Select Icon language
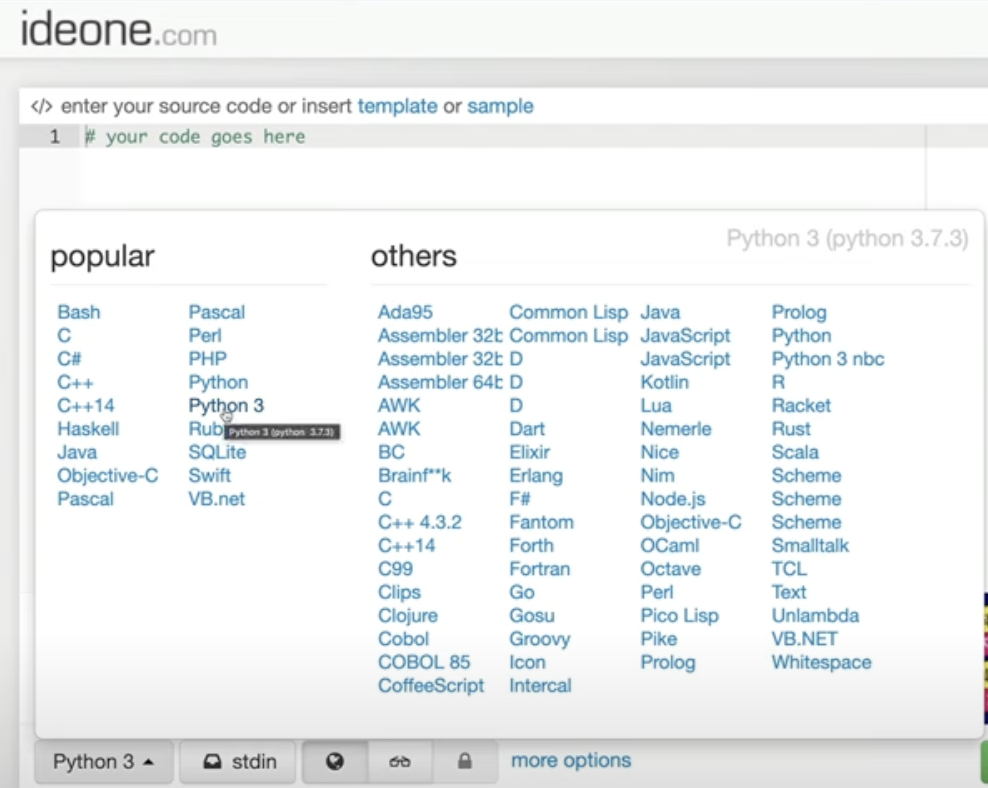The width and height of the screenshot is (988, 788). click(527, 662)
